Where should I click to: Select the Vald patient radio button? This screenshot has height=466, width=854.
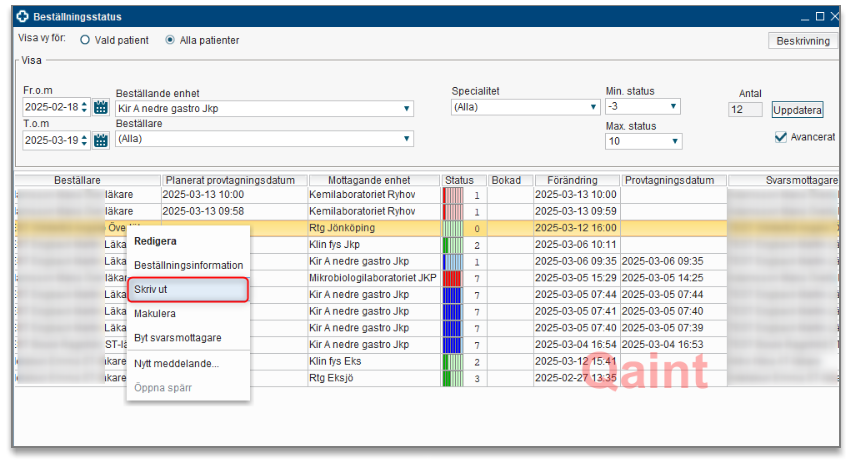point(85,41)
